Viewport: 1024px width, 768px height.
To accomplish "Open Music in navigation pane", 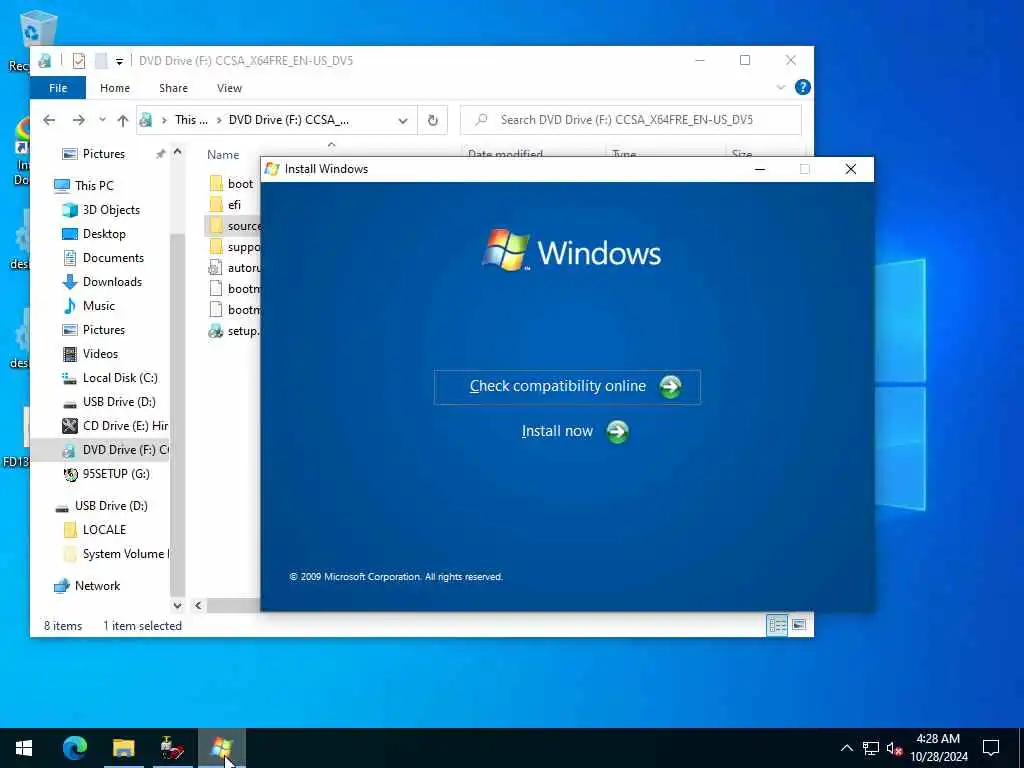I will point(99,306).
